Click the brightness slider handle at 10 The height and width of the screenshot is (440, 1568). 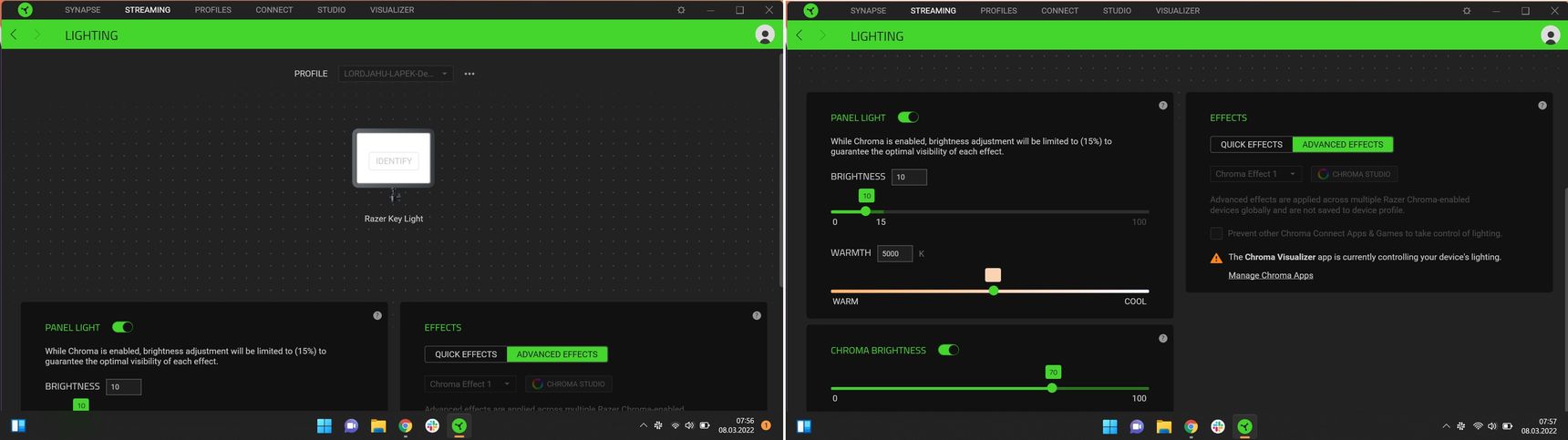(x=865, y=211)
